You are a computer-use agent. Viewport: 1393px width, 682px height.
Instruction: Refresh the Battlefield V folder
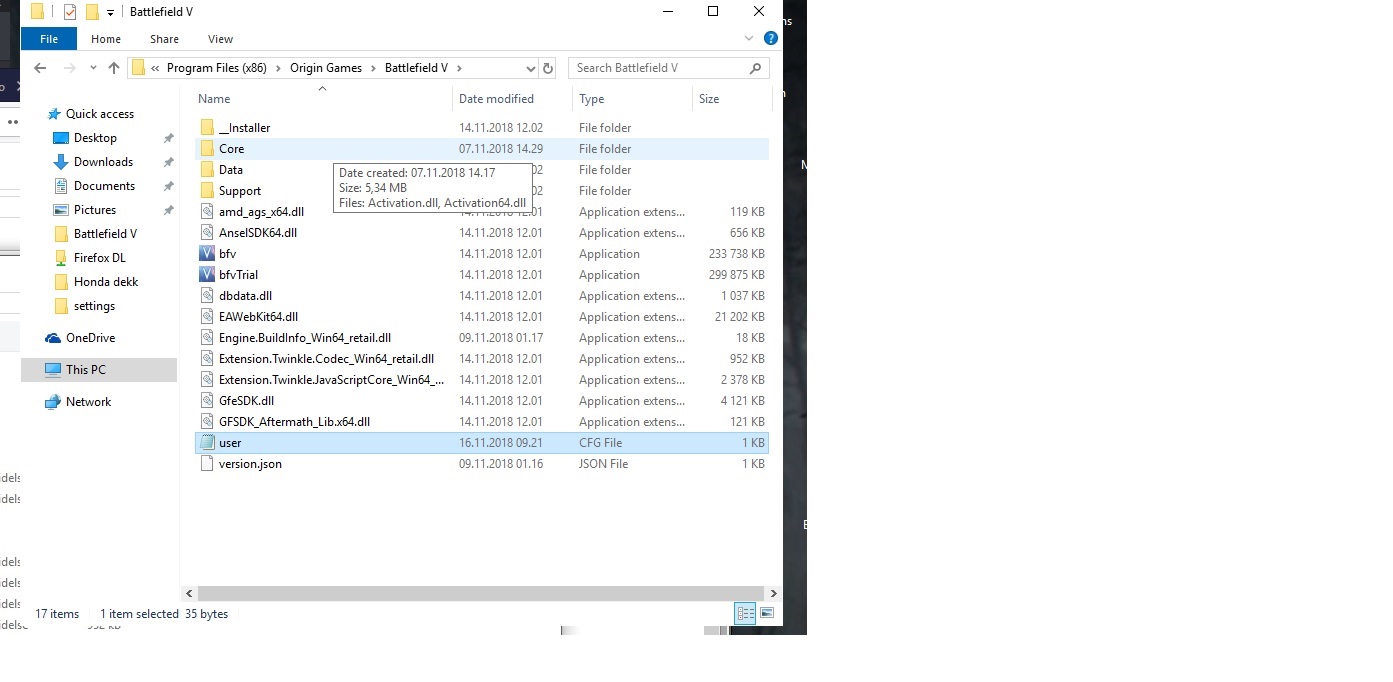pos(547,68)
